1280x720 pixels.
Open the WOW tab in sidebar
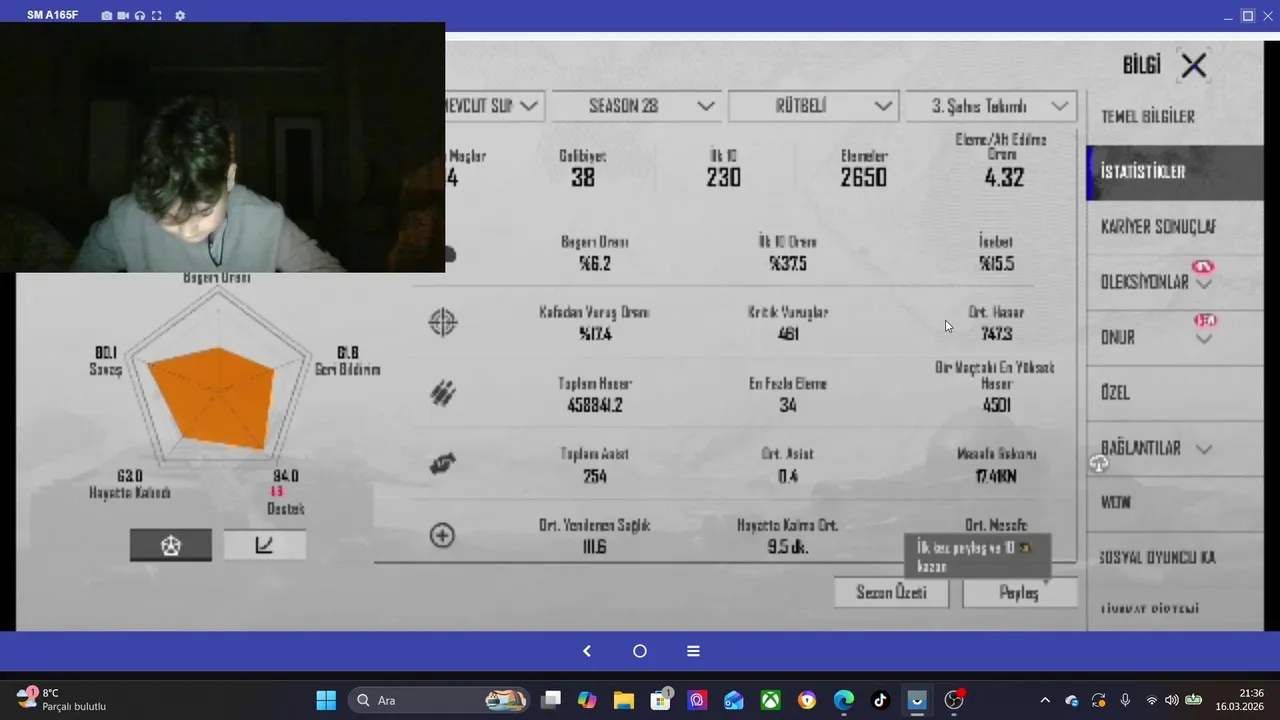(1174, 503)
